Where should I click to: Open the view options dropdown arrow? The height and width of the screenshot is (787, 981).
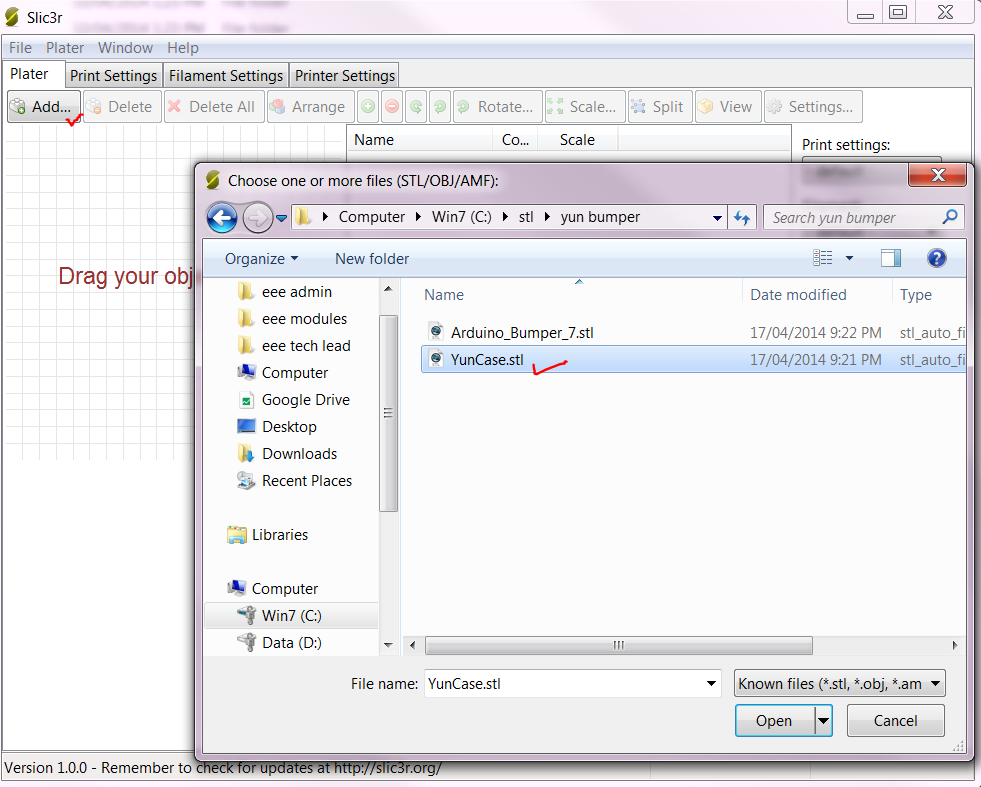(x=849, y=258)
